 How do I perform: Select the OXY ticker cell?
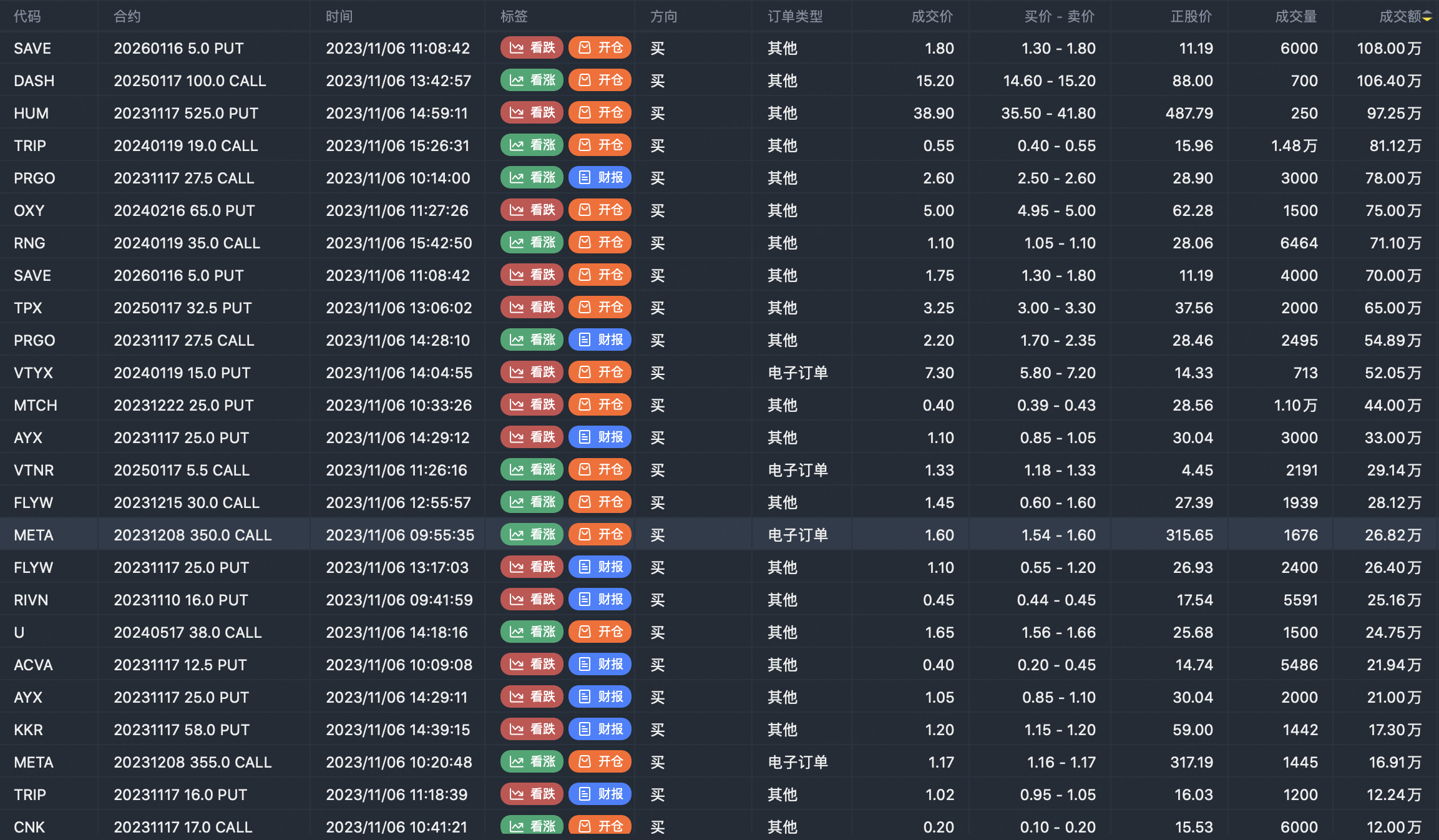[x=29, y=210]
